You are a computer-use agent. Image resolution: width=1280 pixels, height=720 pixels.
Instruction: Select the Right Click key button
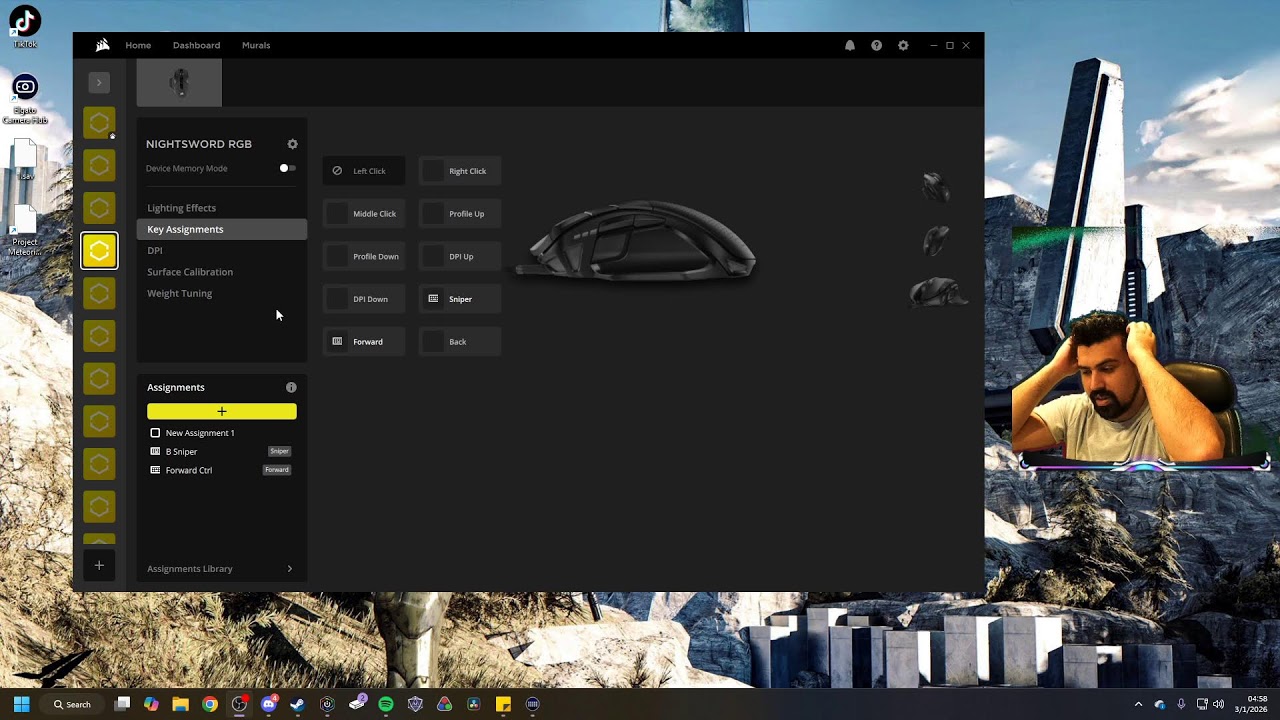(x=460, y=171)
